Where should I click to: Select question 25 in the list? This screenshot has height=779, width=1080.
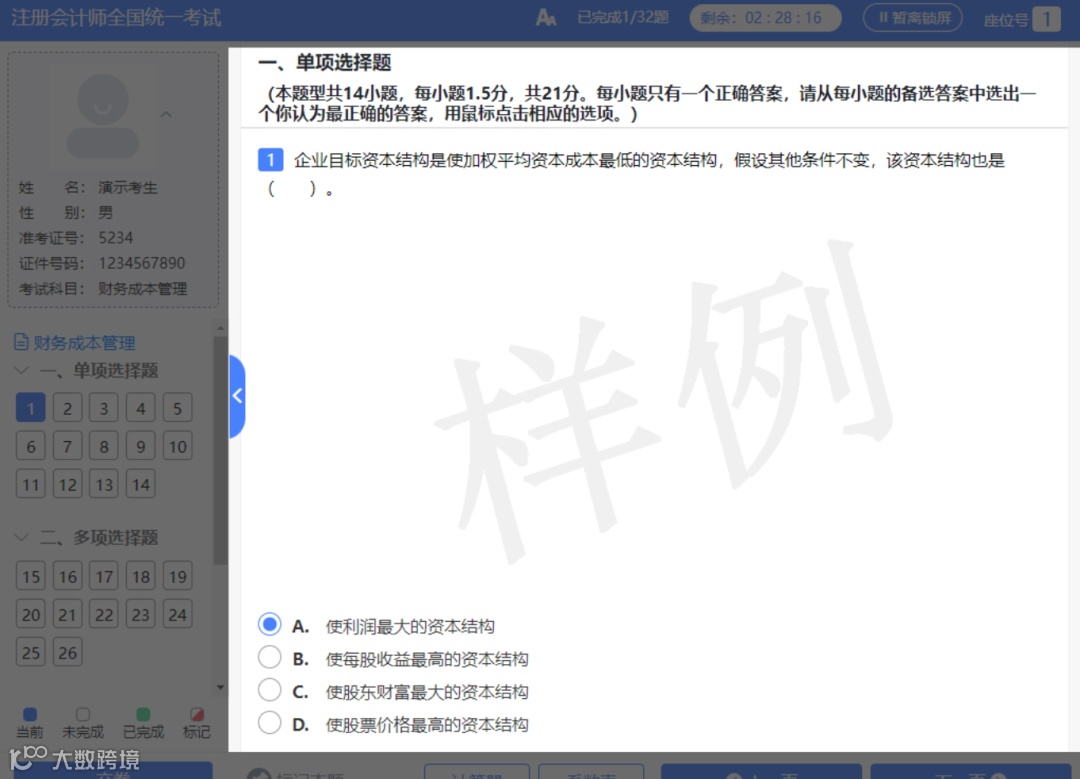(x=30, y=652)
